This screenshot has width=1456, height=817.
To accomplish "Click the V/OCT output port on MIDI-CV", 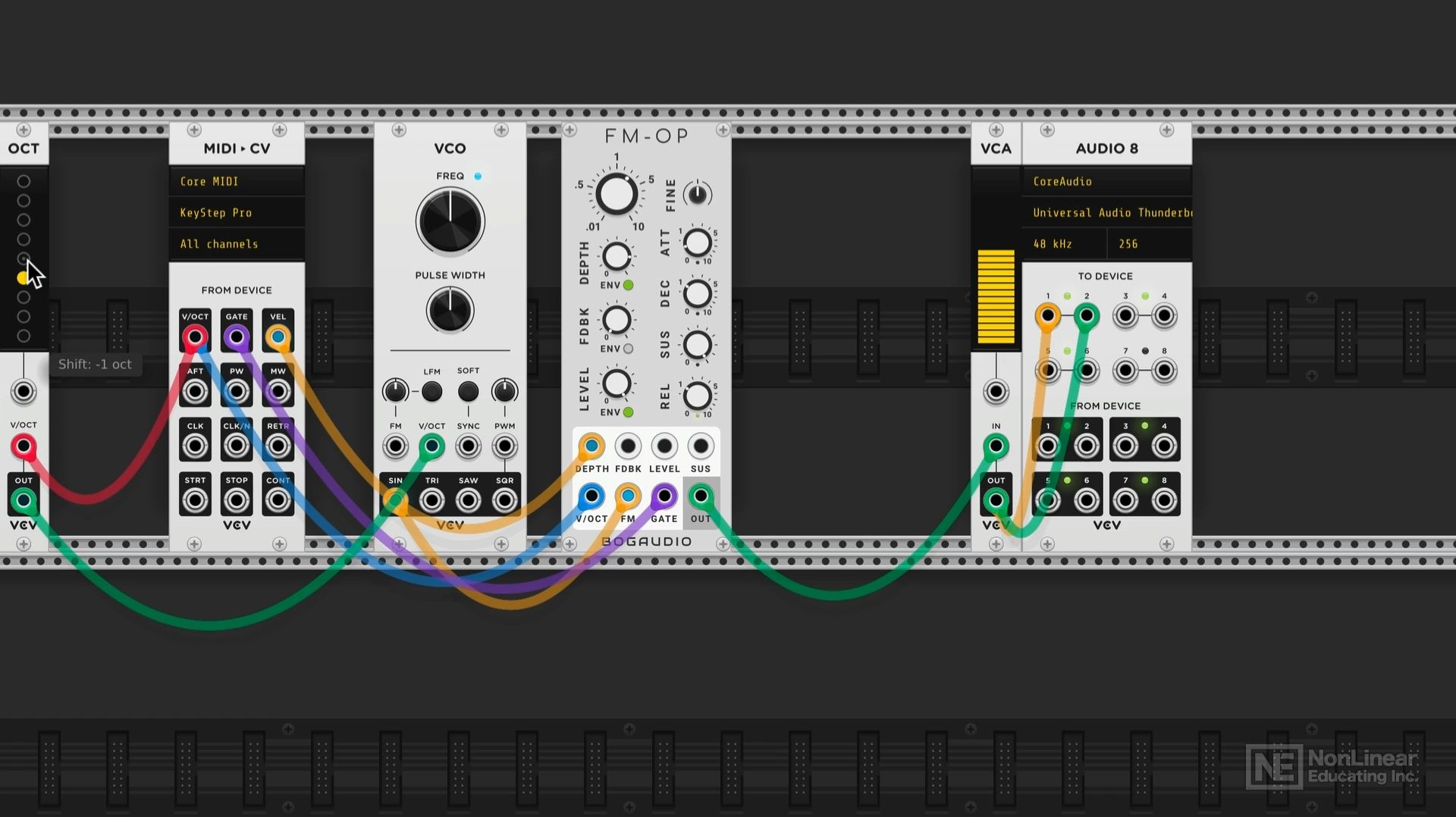I will (x=195, y=337).
